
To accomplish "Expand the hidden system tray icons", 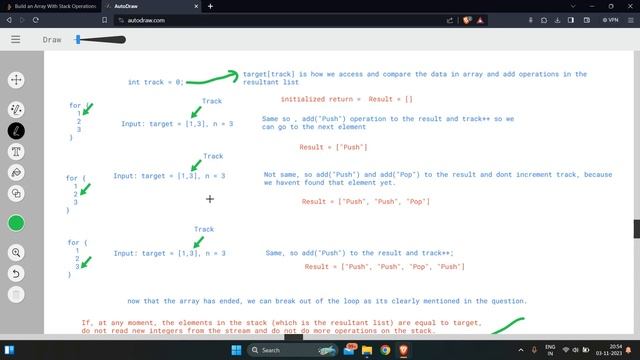I will [521, 350].
